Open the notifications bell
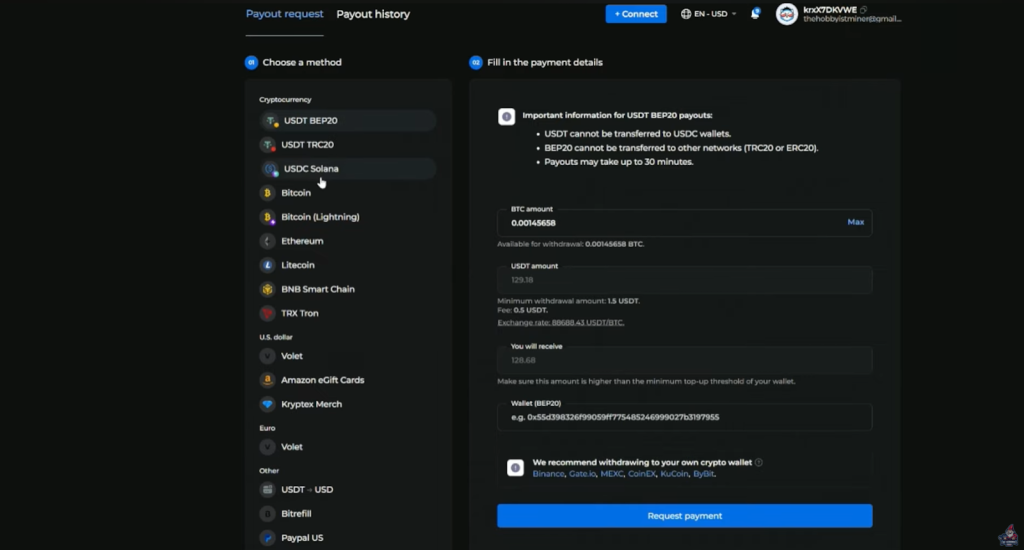This screenshot has height=550, width=1024. [x=755, y=14]
